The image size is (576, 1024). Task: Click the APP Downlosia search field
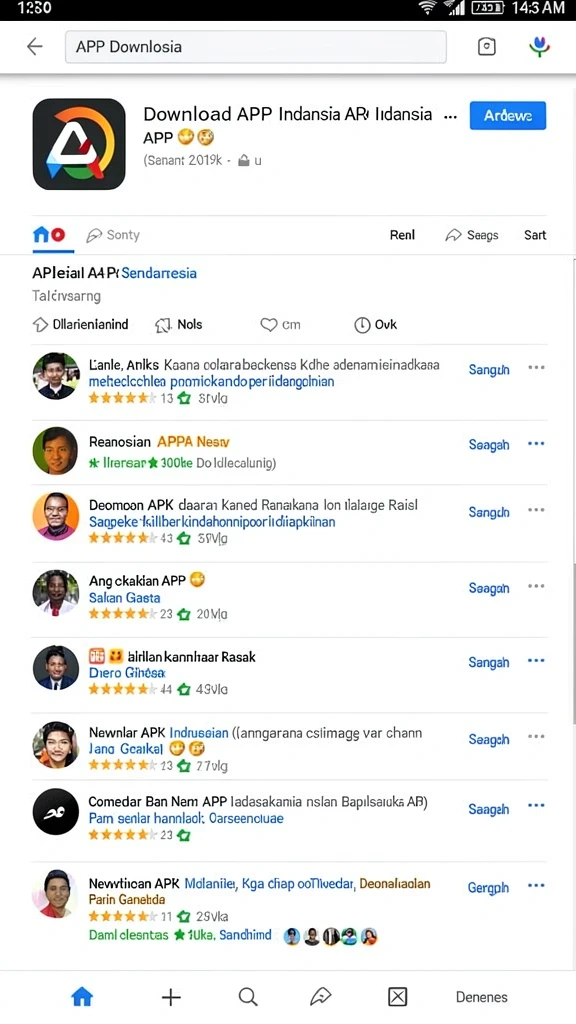pos(255,46)
